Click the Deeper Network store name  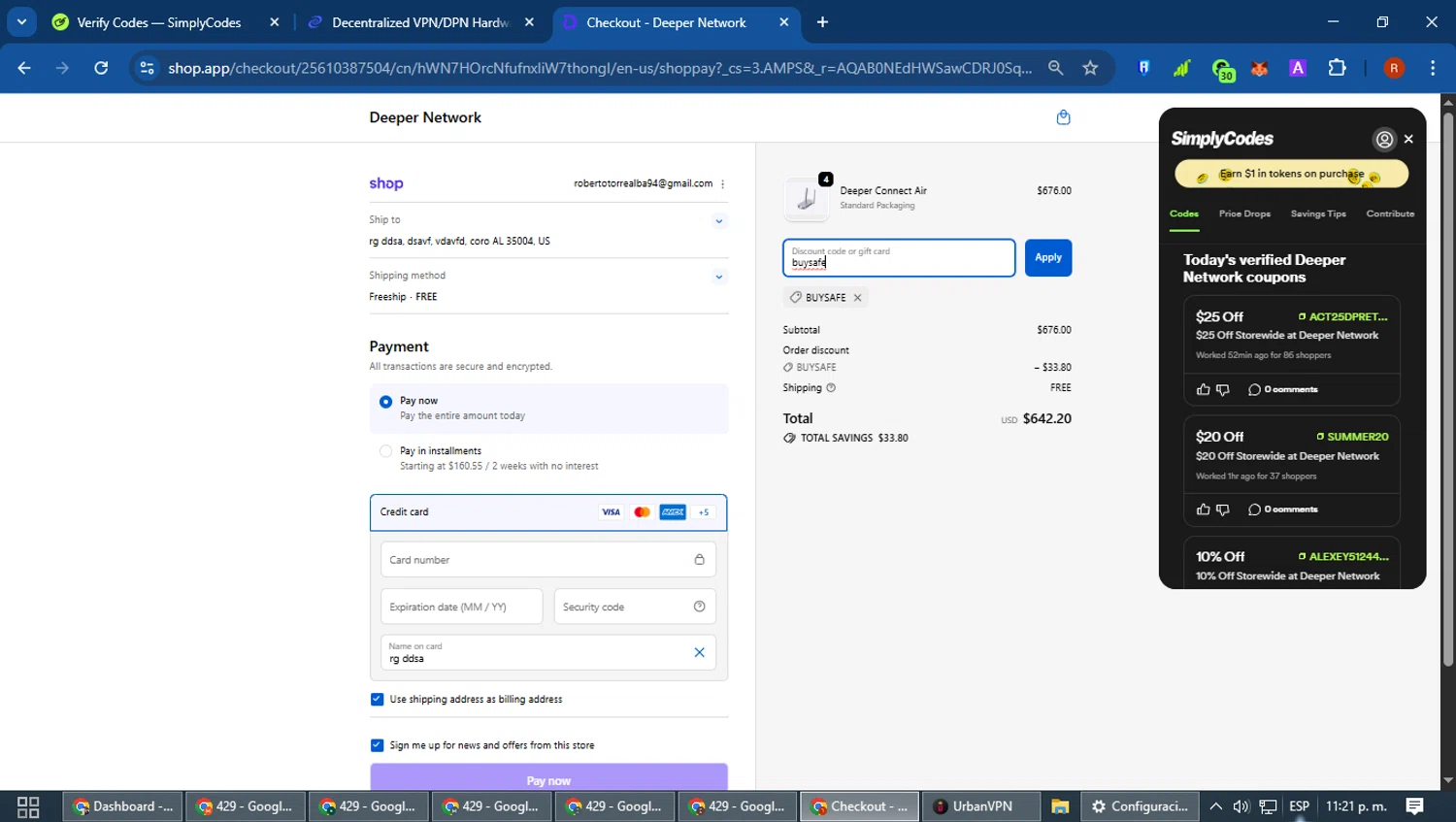tap(425, 117)
